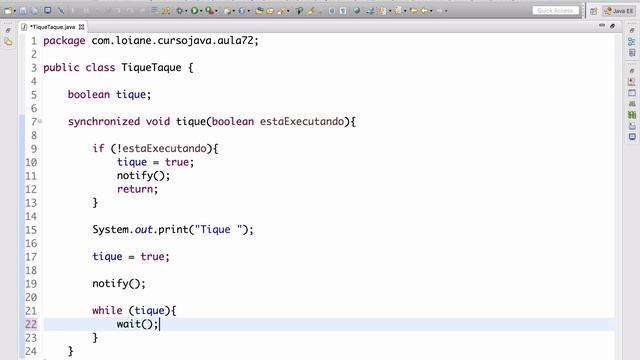Image resolution: width=640 pixels, height=360 pixels.
Task: Open the green Data Source Explorer icon
Action: [632, 115]
